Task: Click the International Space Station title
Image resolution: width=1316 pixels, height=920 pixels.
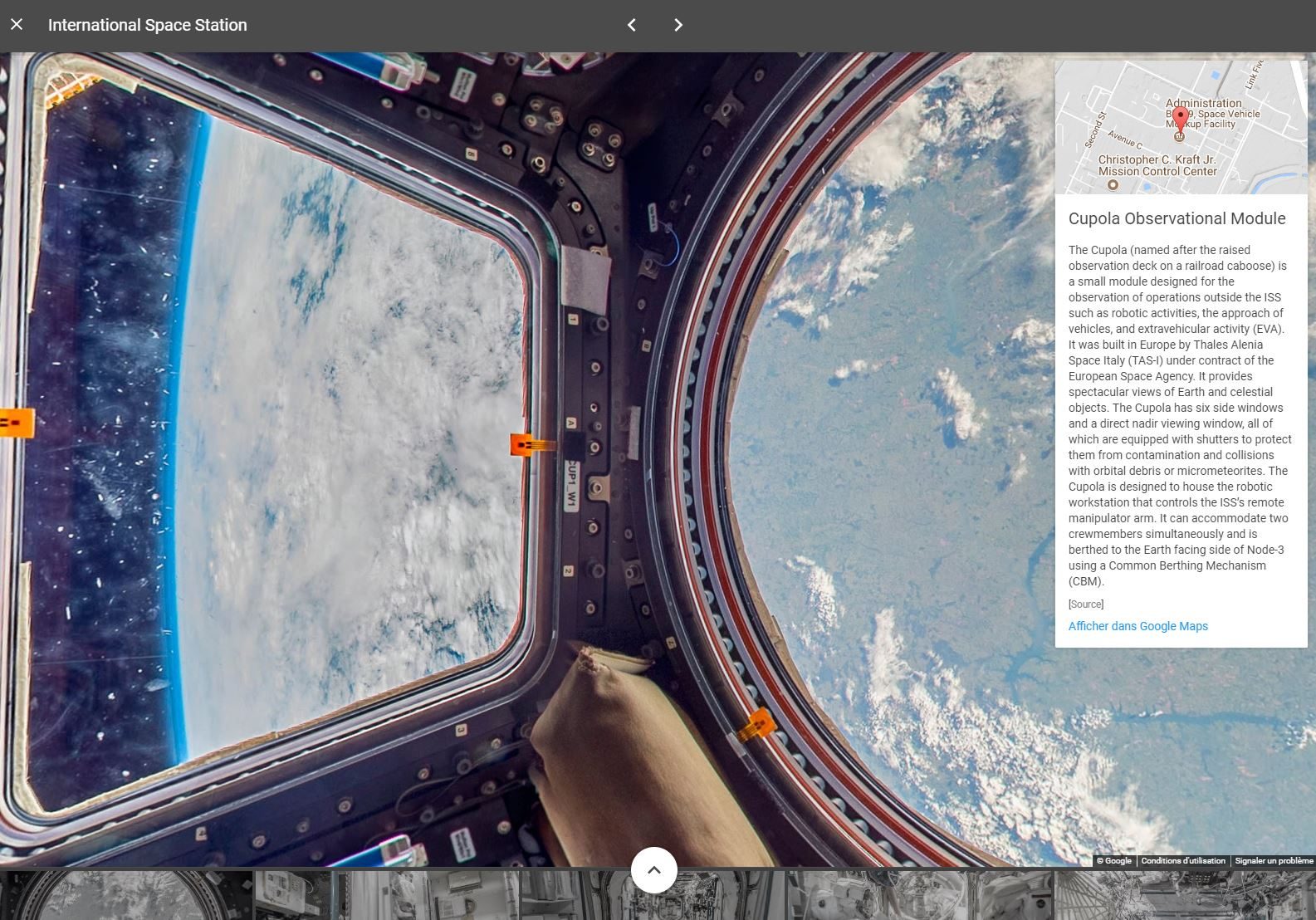Action: coord(148,25)
